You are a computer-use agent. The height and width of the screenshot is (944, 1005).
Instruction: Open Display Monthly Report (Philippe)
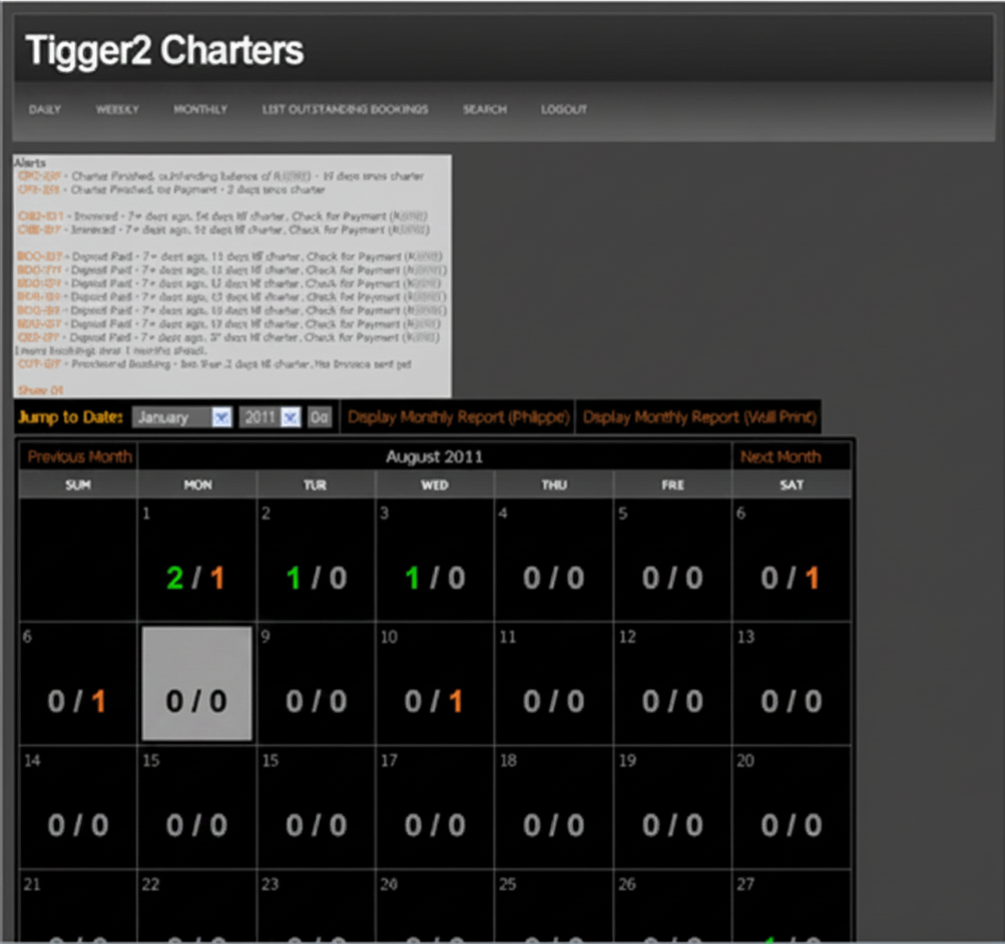tap(458, 418)
